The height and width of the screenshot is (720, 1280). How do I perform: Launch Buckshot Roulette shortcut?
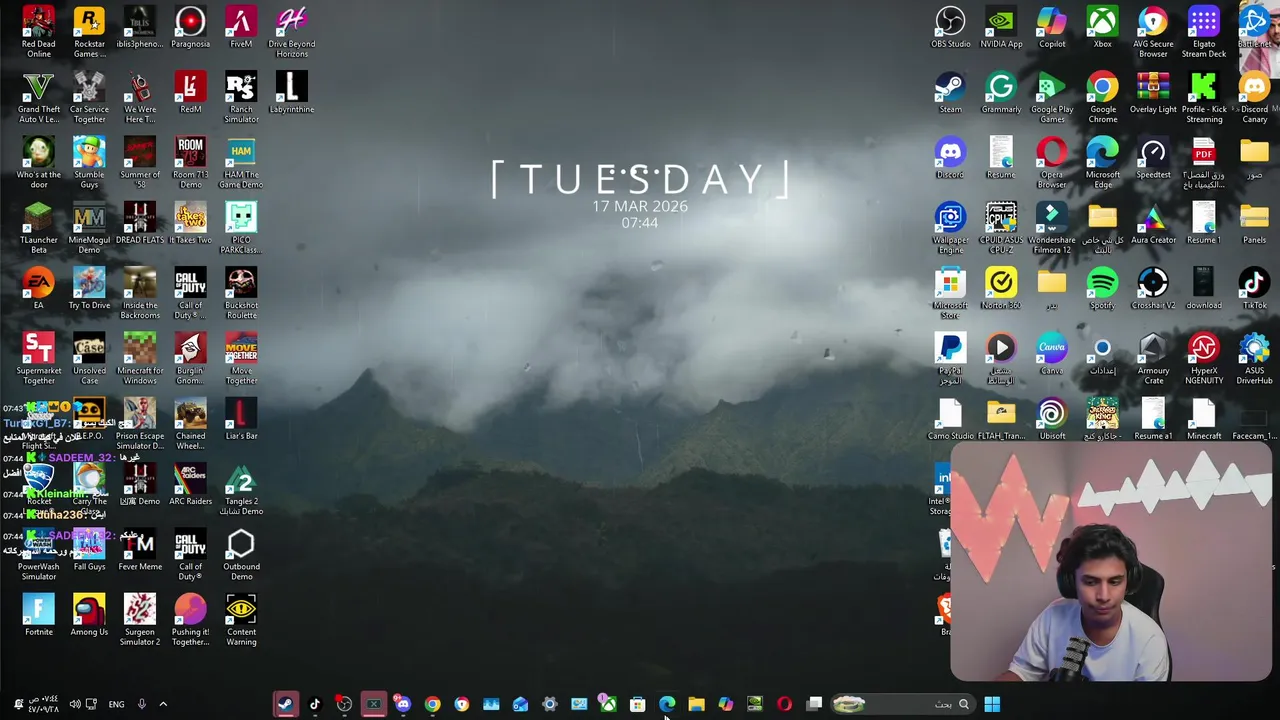tap(241, 293)
